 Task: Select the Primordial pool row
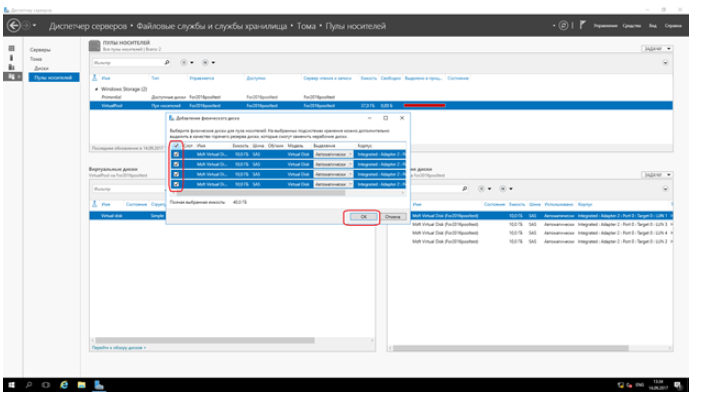(381, 97)
